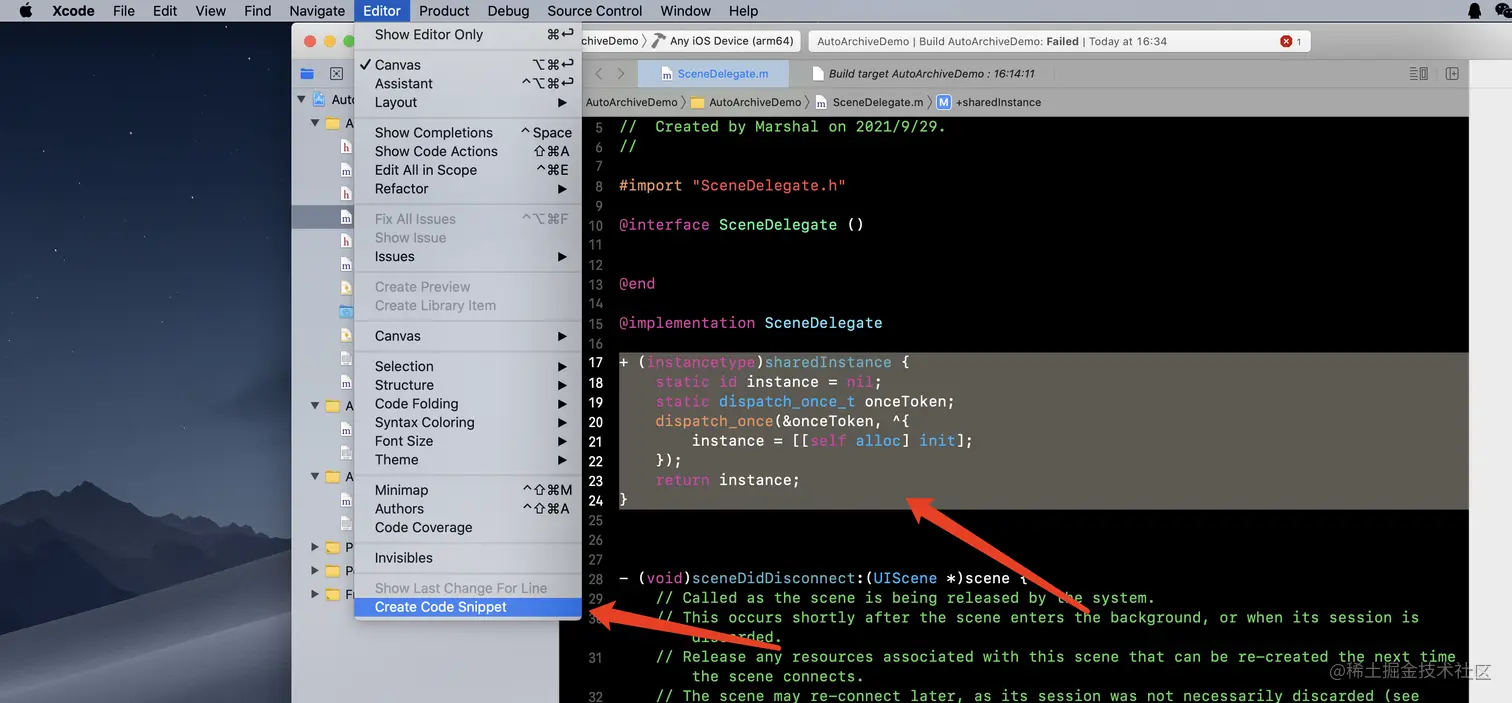1512x703 pixels.
Task: Go forward with editor navigation arrow
Action: [x=621, y=74]
